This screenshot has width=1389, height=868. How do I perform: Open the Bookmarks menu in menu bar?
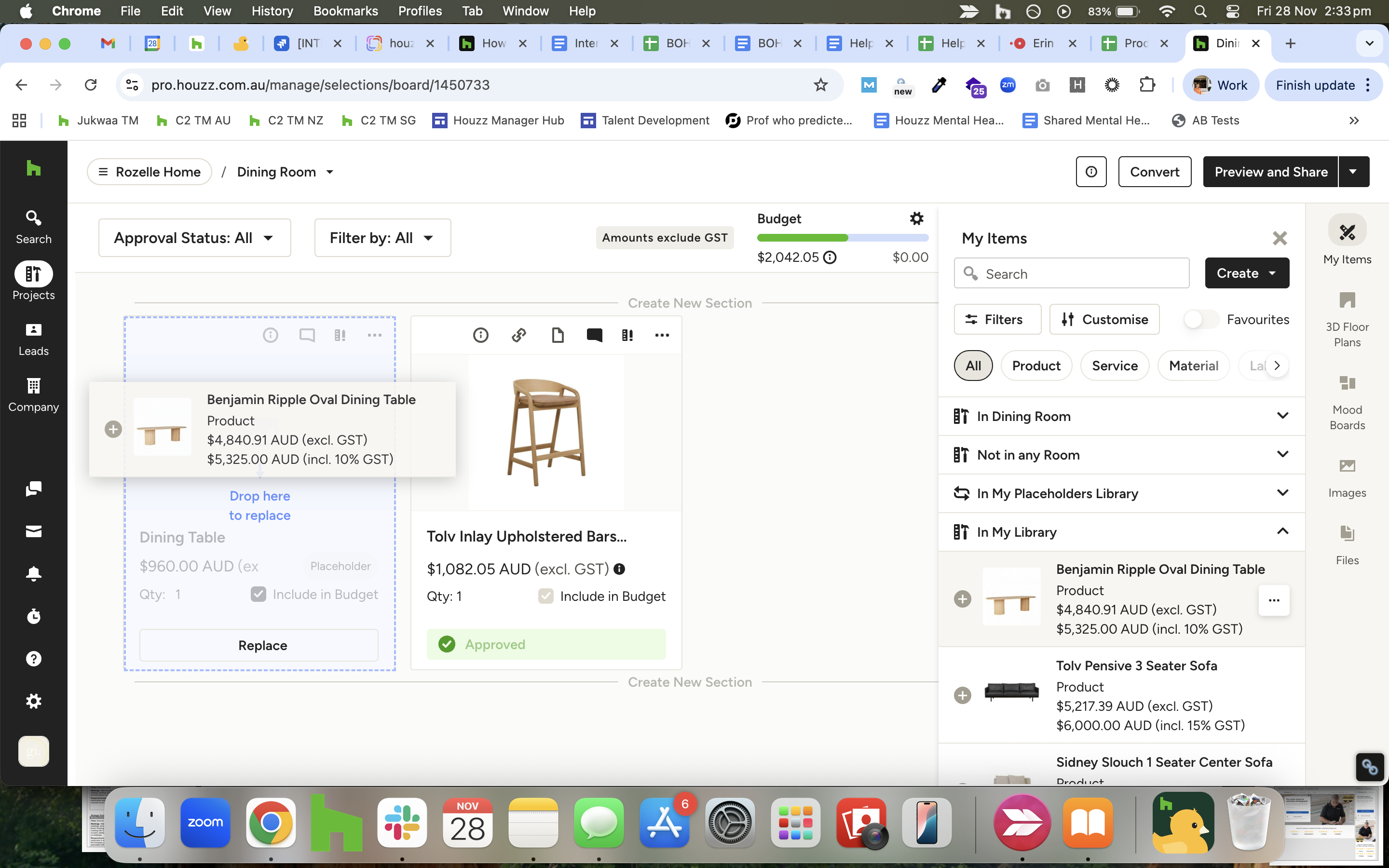tap(345, 11)
